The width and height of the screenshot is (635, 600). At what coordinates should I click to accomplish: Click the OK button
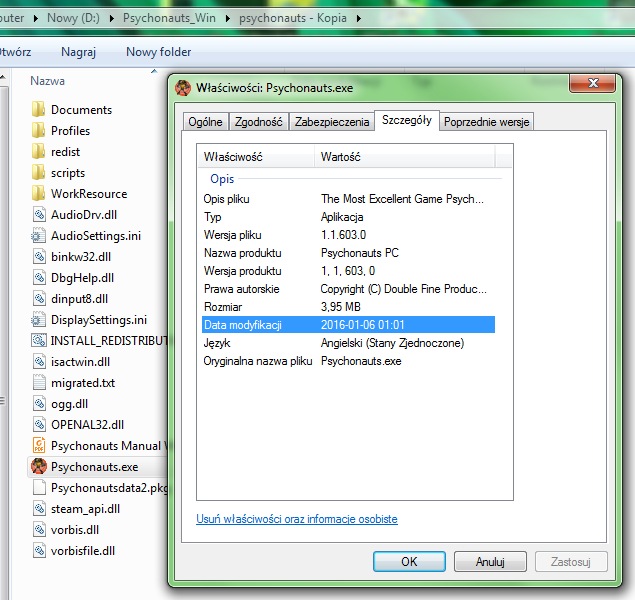(x=409, y=562)
